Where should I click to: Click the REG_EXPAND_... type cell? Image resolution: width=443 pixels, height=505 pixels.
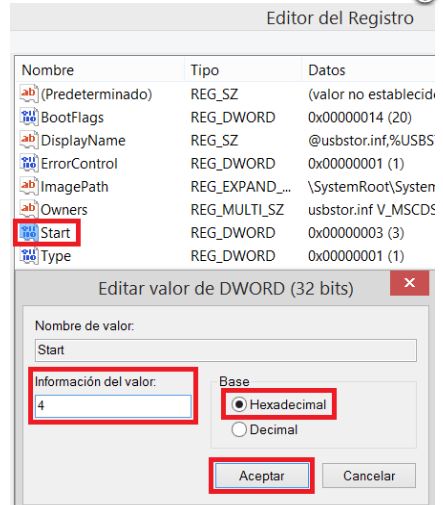coord(241,187)
